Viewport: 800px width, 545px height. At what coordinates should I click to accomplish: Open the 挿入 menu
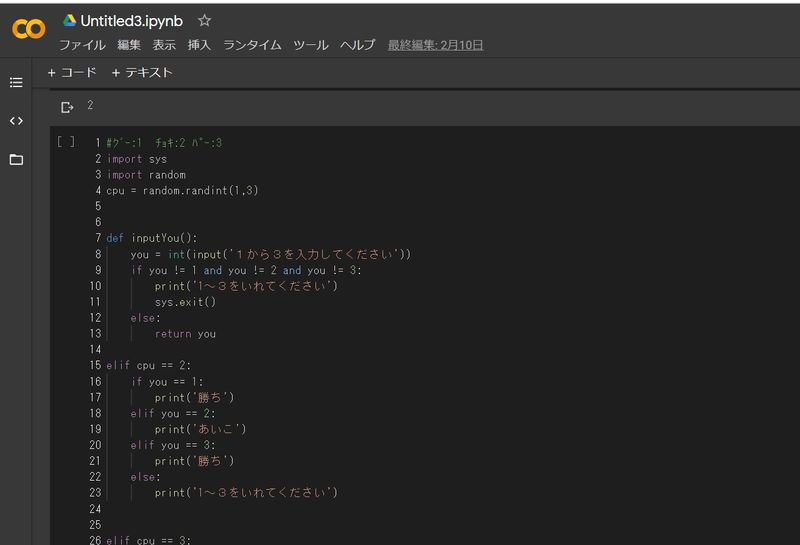pos(199,45)
